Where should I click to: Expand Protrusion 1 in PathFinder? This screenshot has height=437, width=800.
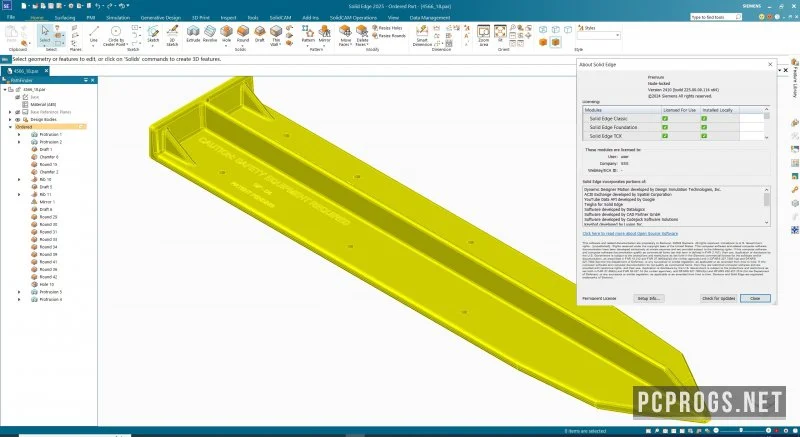pyautogui.click(x=19, y=135)
